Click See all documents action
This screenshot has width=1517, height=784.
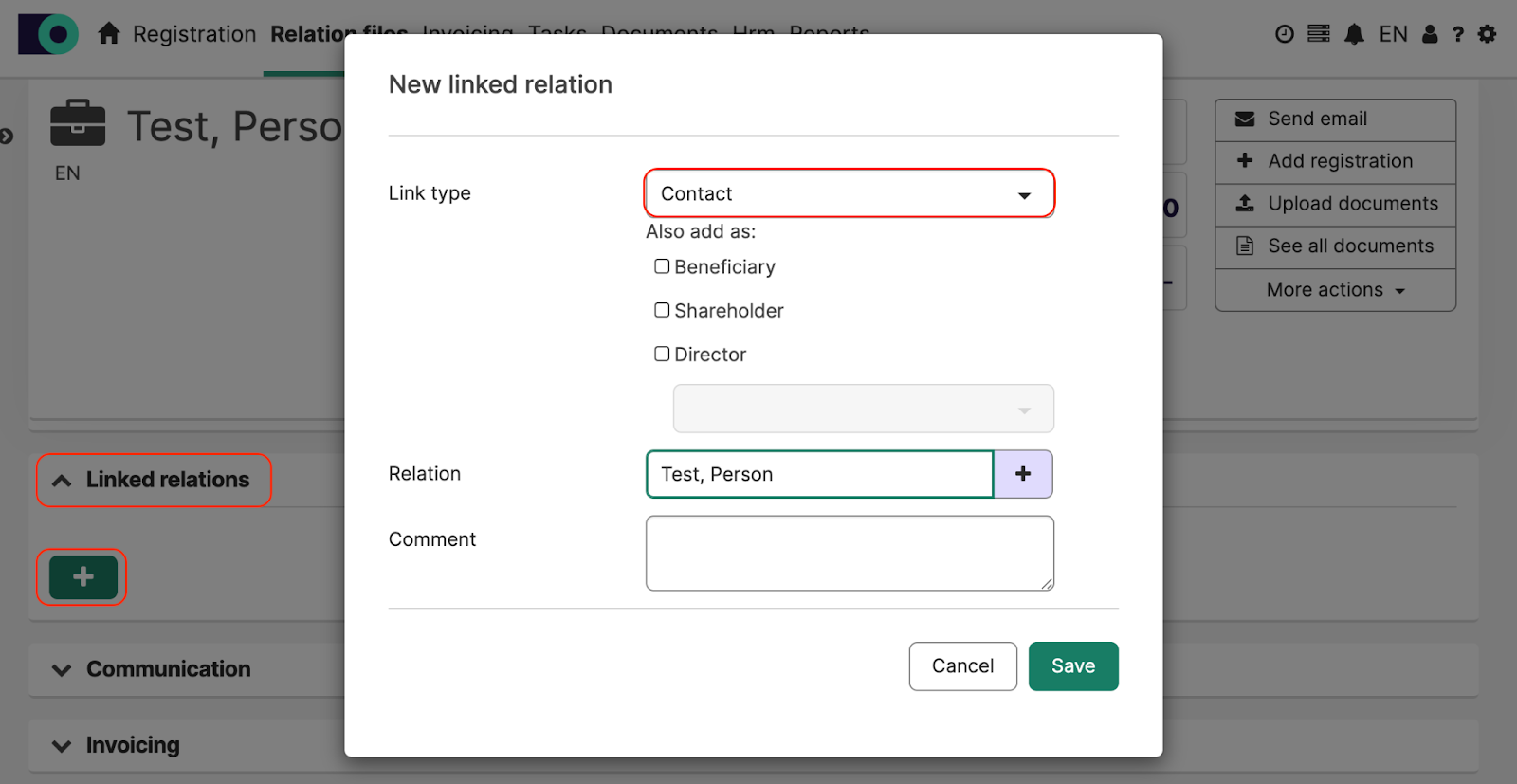pyautogui.click(x=1335, y=246)
